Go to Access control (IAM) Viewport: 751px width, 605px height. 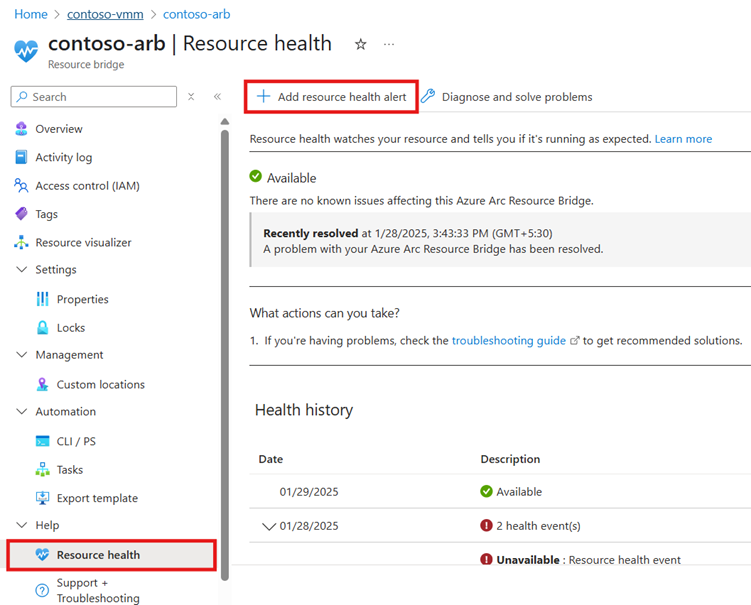tap(87, 186)
